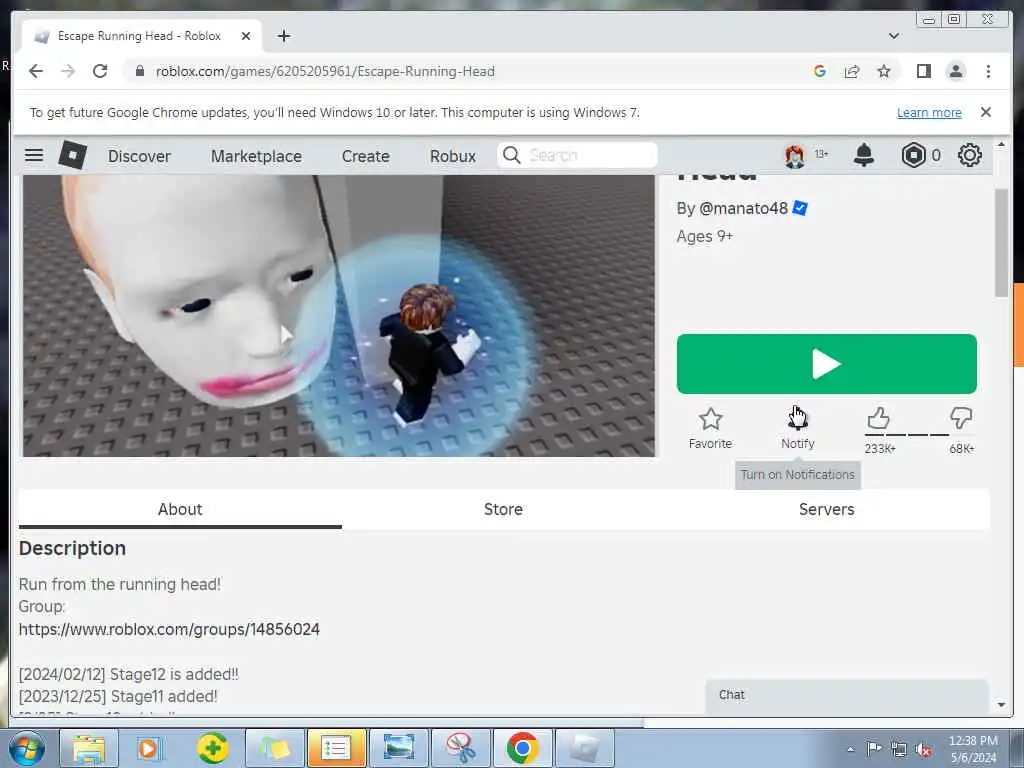The width and height of the screenshot is (1024, 768).
Task: Open a new Chrome tab
Action: tap(283, 36)
